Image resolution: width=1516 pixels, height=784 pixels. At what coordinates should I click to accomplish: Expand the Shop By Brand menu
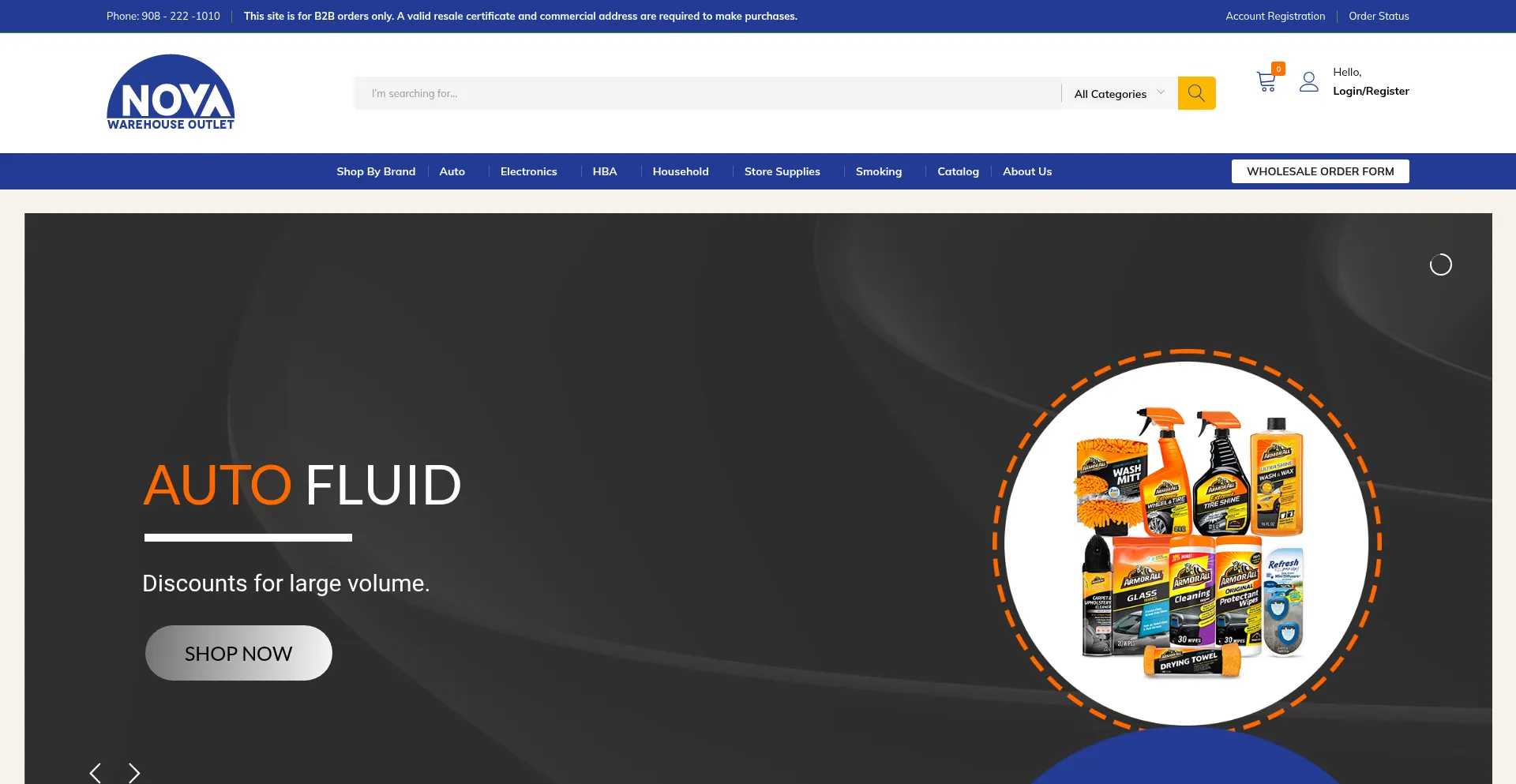pos(376,171)
